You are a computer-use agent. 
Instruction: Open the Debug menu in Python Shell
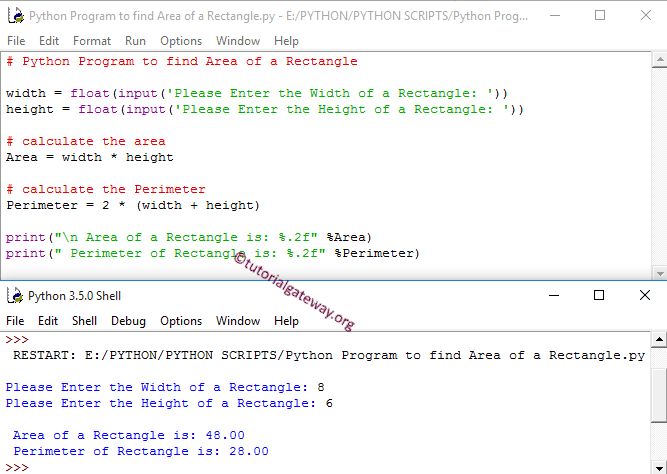[128, 321]
